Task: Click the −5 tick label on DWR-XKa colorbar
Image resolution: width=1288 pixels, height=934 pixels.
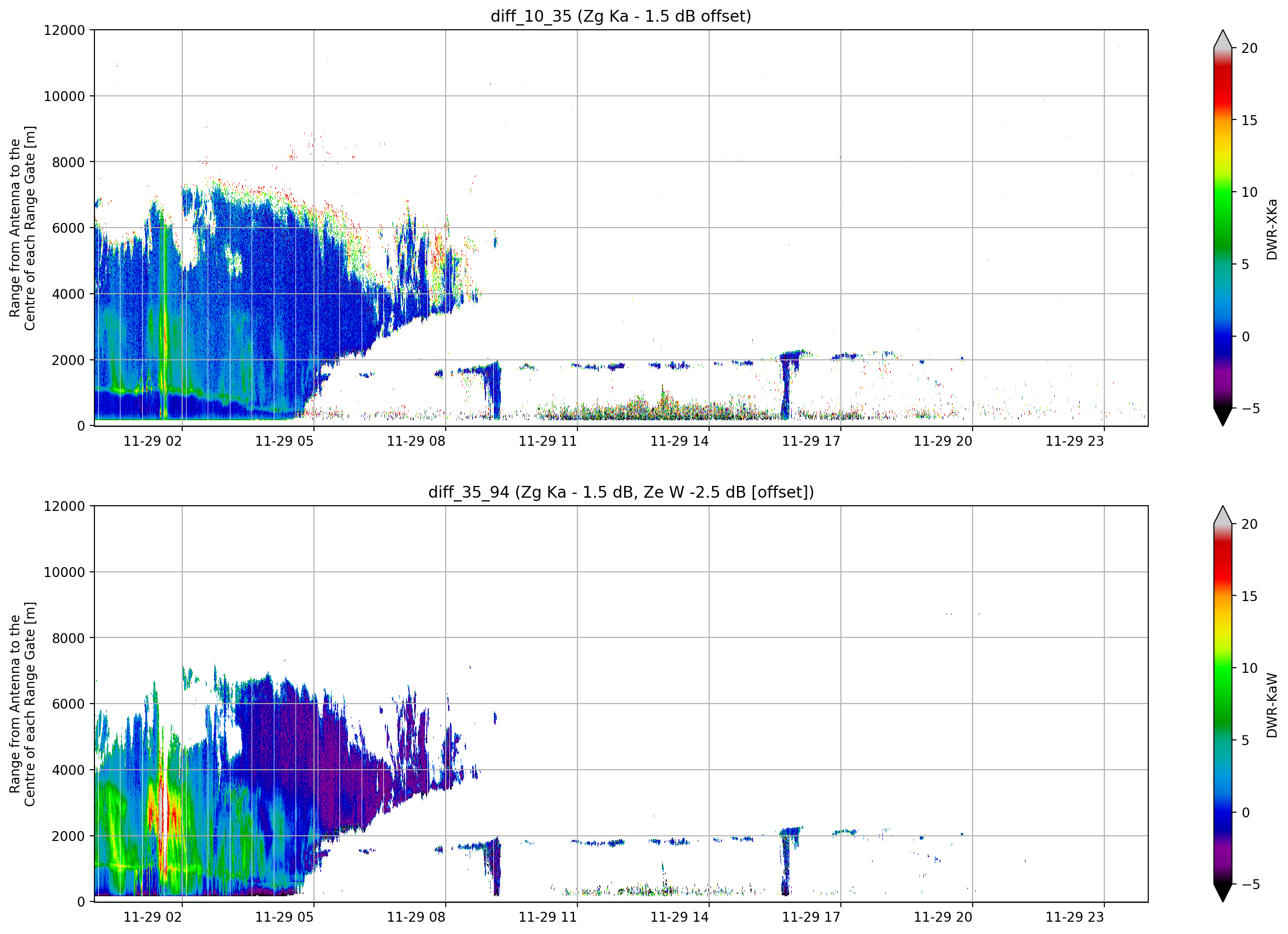Action: [x=1251, y=408]
